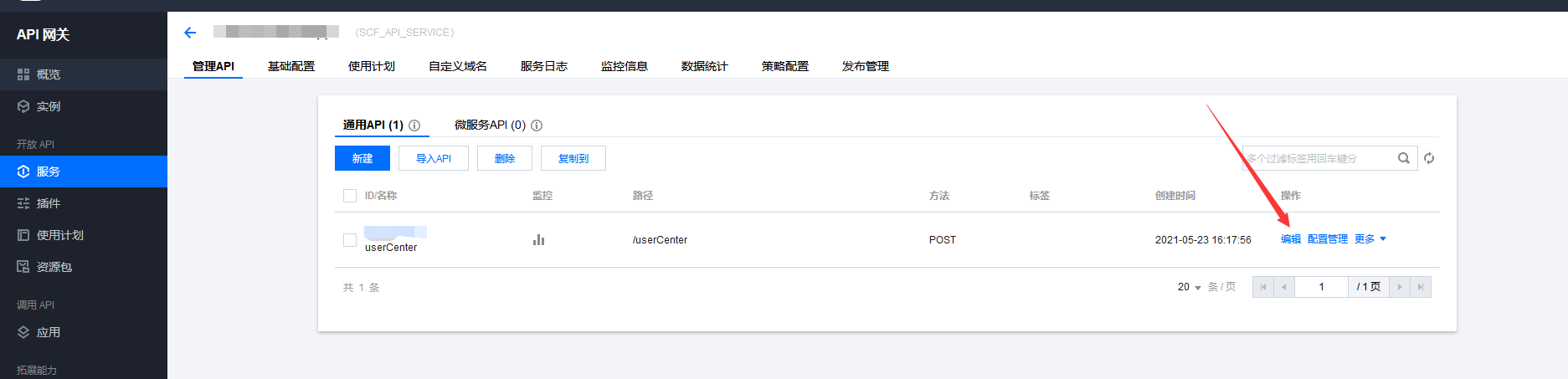This screenshot has width=1568, height=379.
Task: Click the 导入API button
Action: [434, 158]
